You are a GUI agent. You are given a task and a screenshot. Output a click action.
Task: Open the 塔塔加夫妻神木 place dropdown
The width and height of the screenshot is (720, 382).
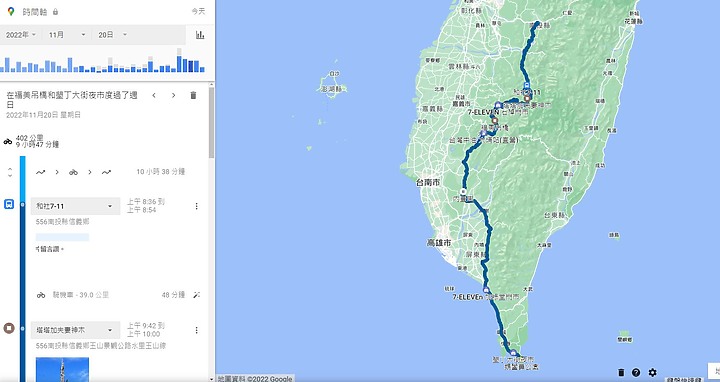pyautogui.click(x=75, y=330)
